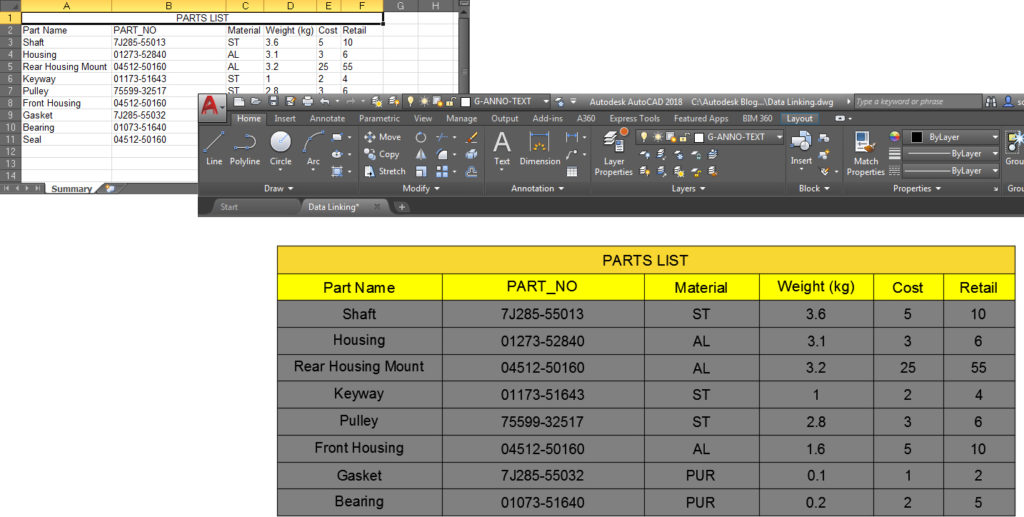
Task: Click the white layer color swatch in Layers panel
Action: pyautogui.click(x=699, y=138)
